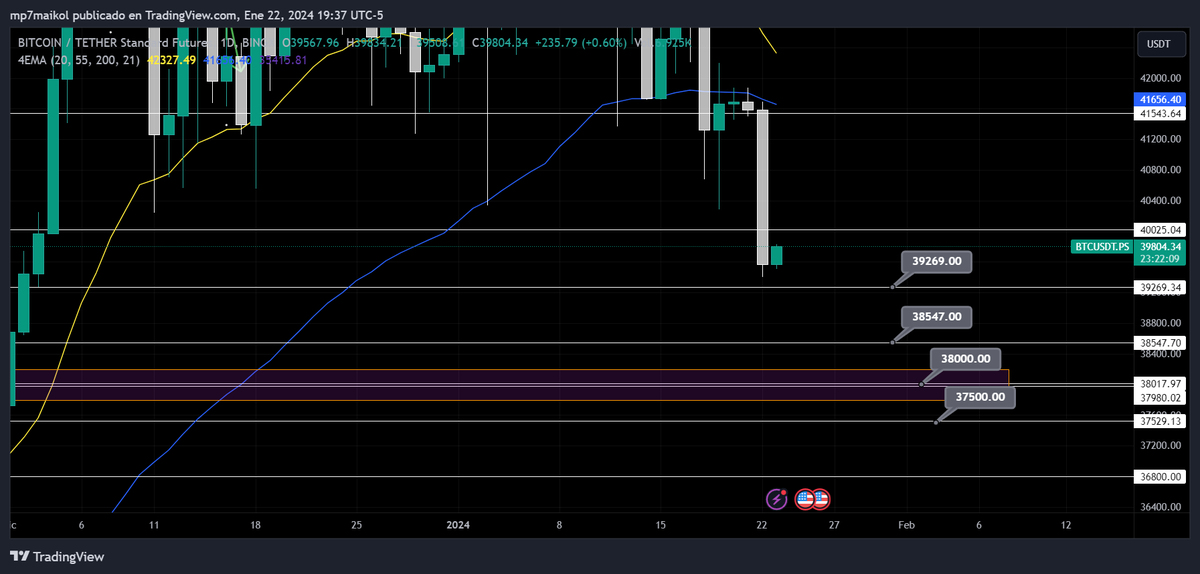Click the purple EMA value 33415.81
The image size is (1200, 574).
pos(282,60)
